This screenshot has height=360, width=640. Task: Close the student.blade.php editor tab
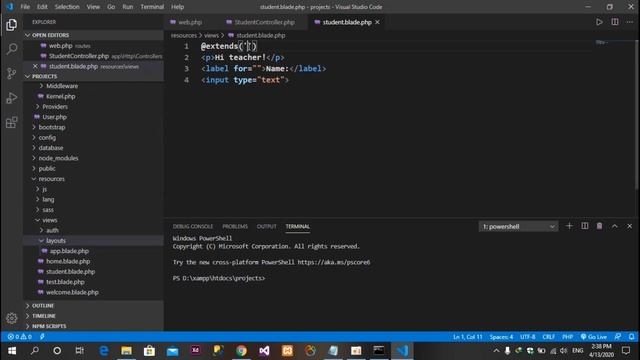point(378,22)
